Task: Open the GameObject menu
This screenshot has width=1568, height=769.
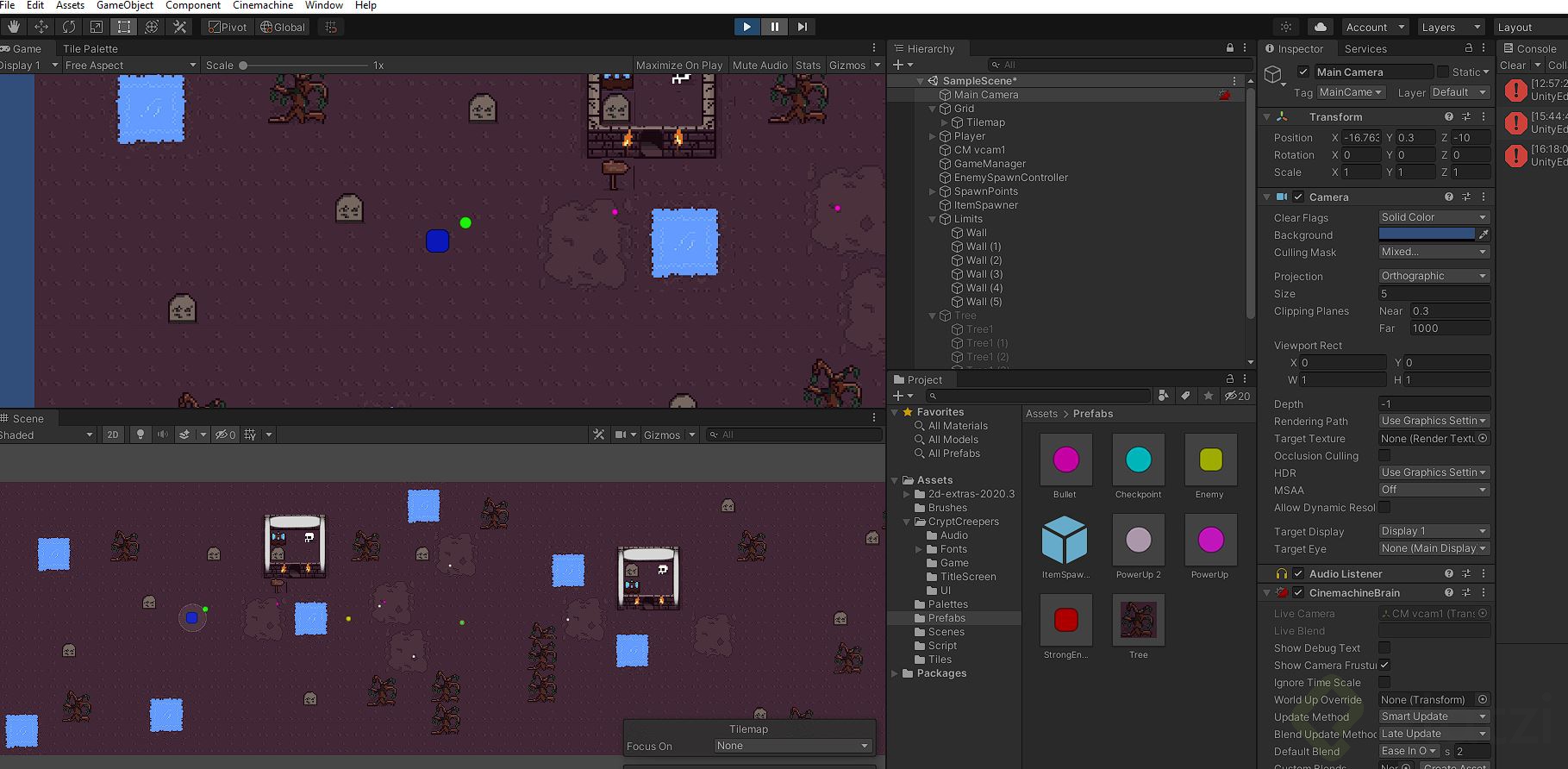Action: [125, 5]
